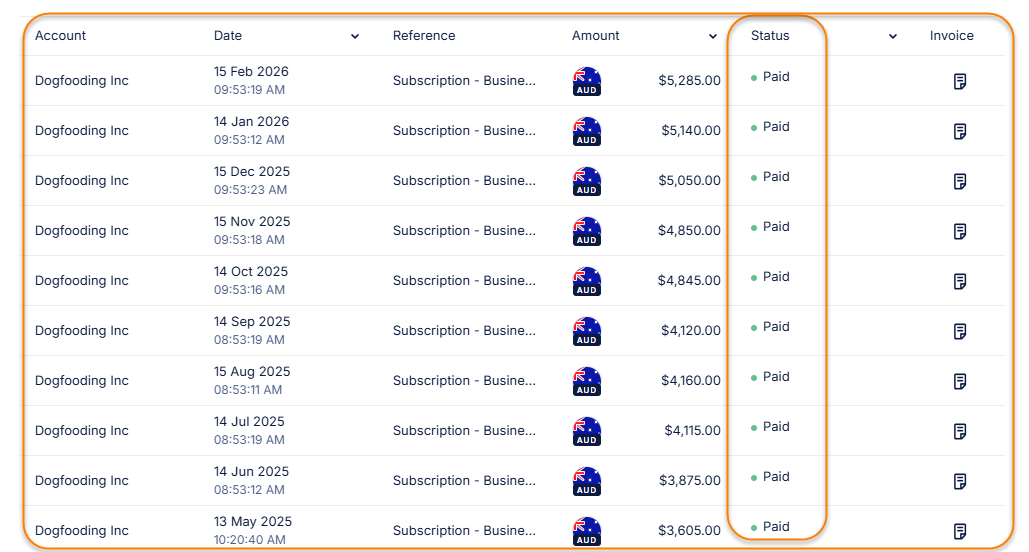Viewport: 1029px width, 552px height.
Task: Open invoice for 14 Sep 2025 payment
Action: 960,331
